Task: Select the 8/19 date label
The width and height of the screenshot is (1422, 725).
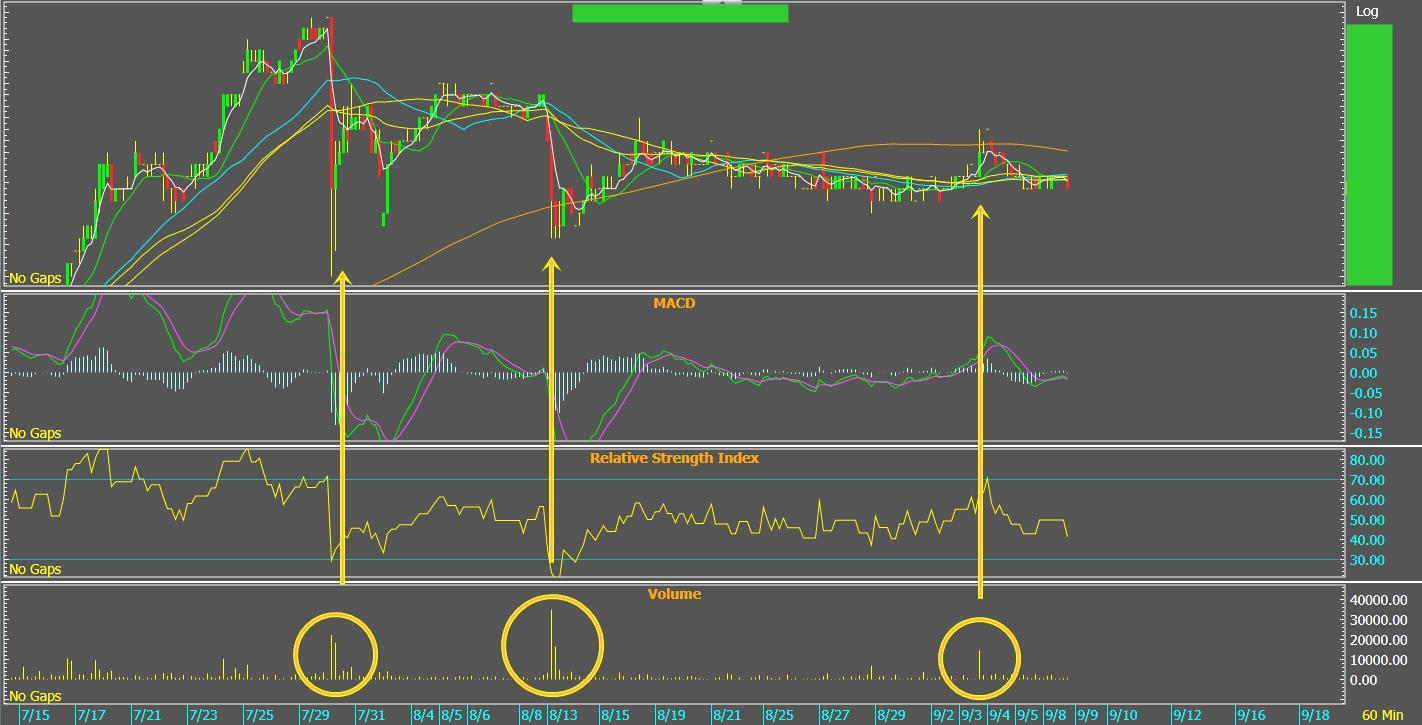Action: [x=671, y=716]
